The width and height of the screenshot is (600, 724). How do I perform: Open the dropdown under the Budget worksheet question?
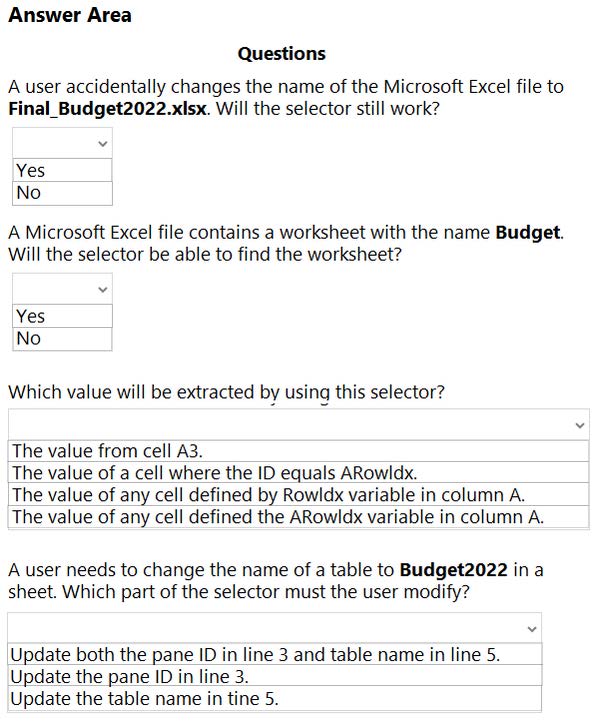(62, 289)
